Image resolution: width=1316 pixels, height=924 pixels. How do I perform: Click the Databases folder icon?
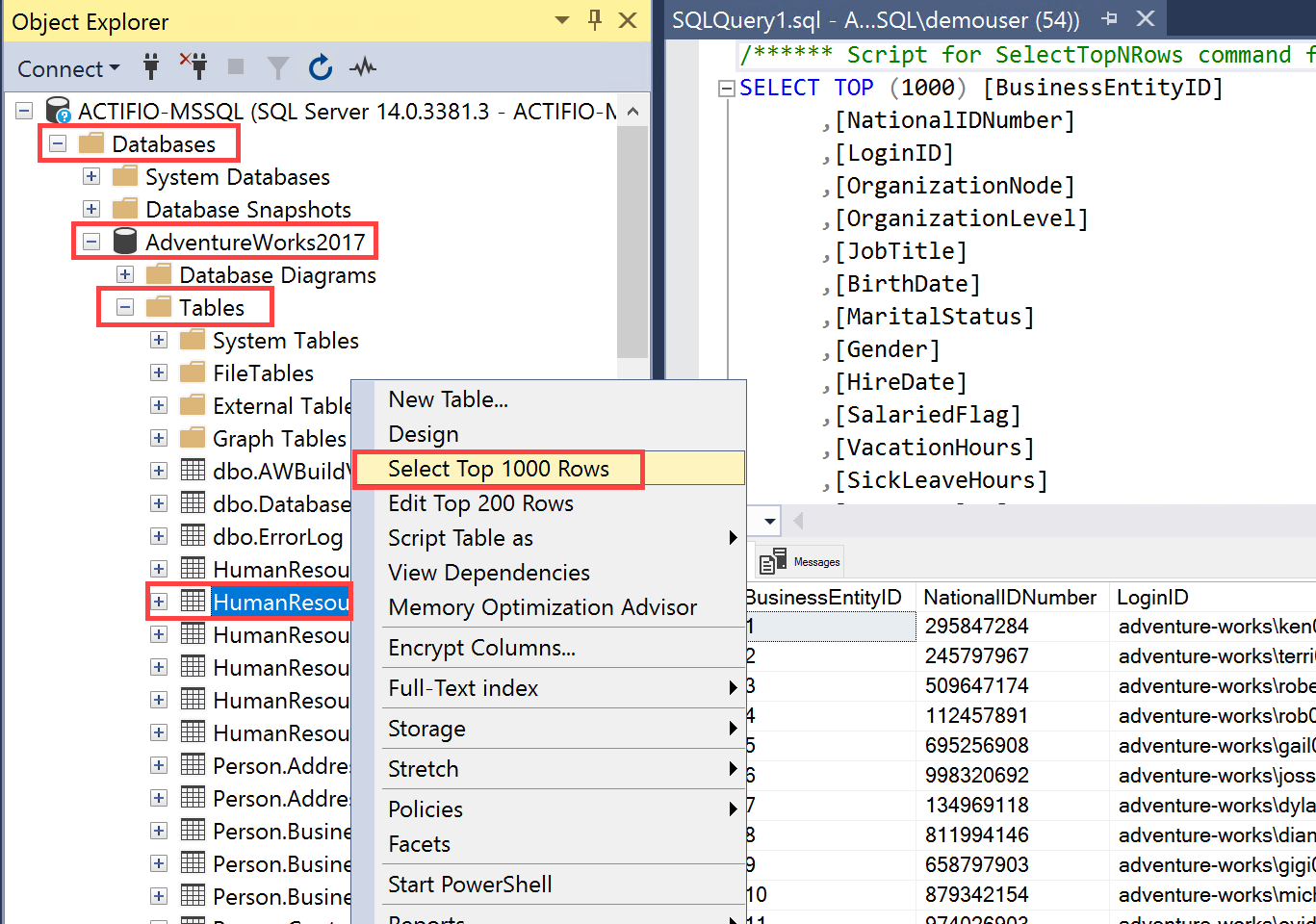pos(91,143)
